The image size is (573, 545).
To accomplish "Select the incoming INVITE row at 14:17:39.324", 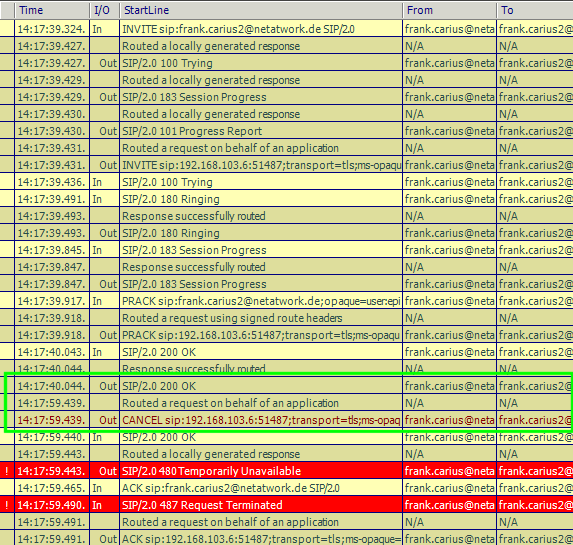I will pos(286,29).
